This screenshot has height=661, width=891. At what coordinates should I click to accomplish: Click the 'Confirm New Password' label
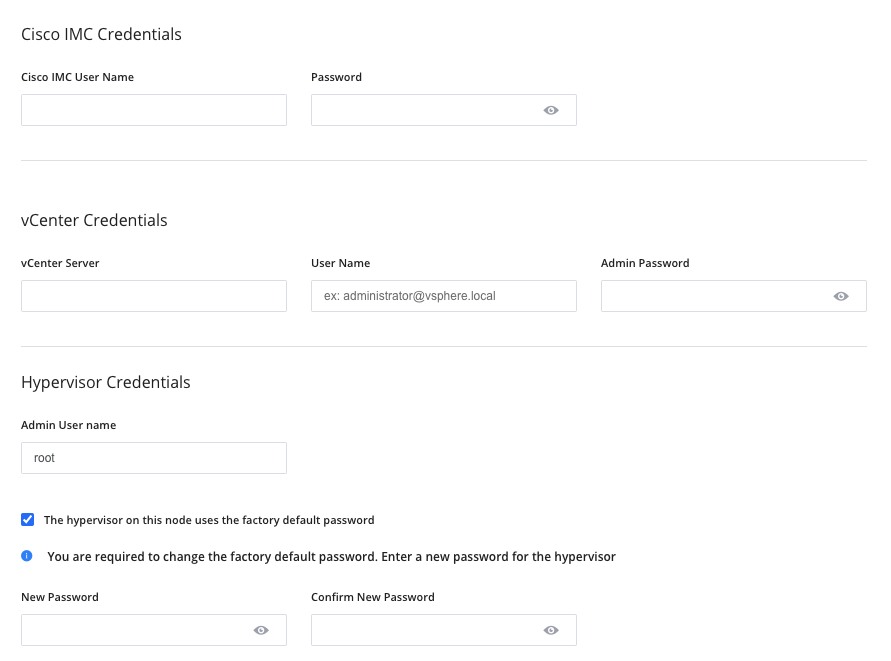[x=373, y=597]
